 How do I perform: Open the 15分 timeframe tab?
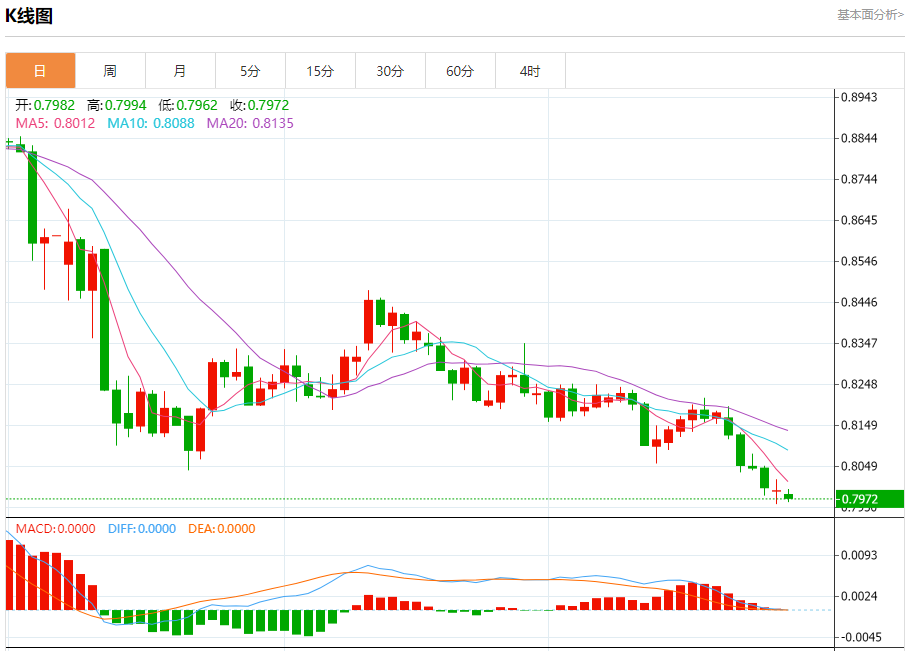point(320,71)
